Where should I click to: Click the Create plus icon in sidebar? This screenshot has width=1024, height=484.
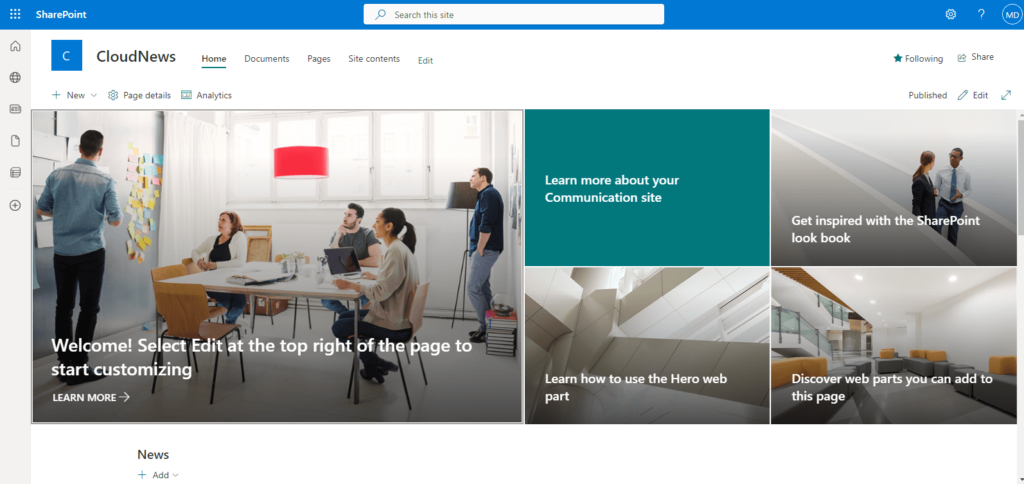point(15,205)
